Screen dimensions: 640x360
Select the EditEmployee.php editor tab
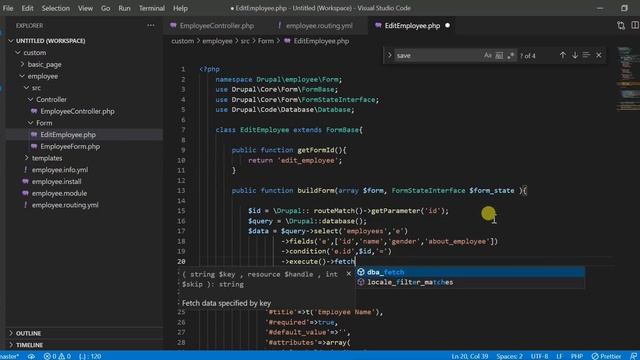[x=412, y=25]
